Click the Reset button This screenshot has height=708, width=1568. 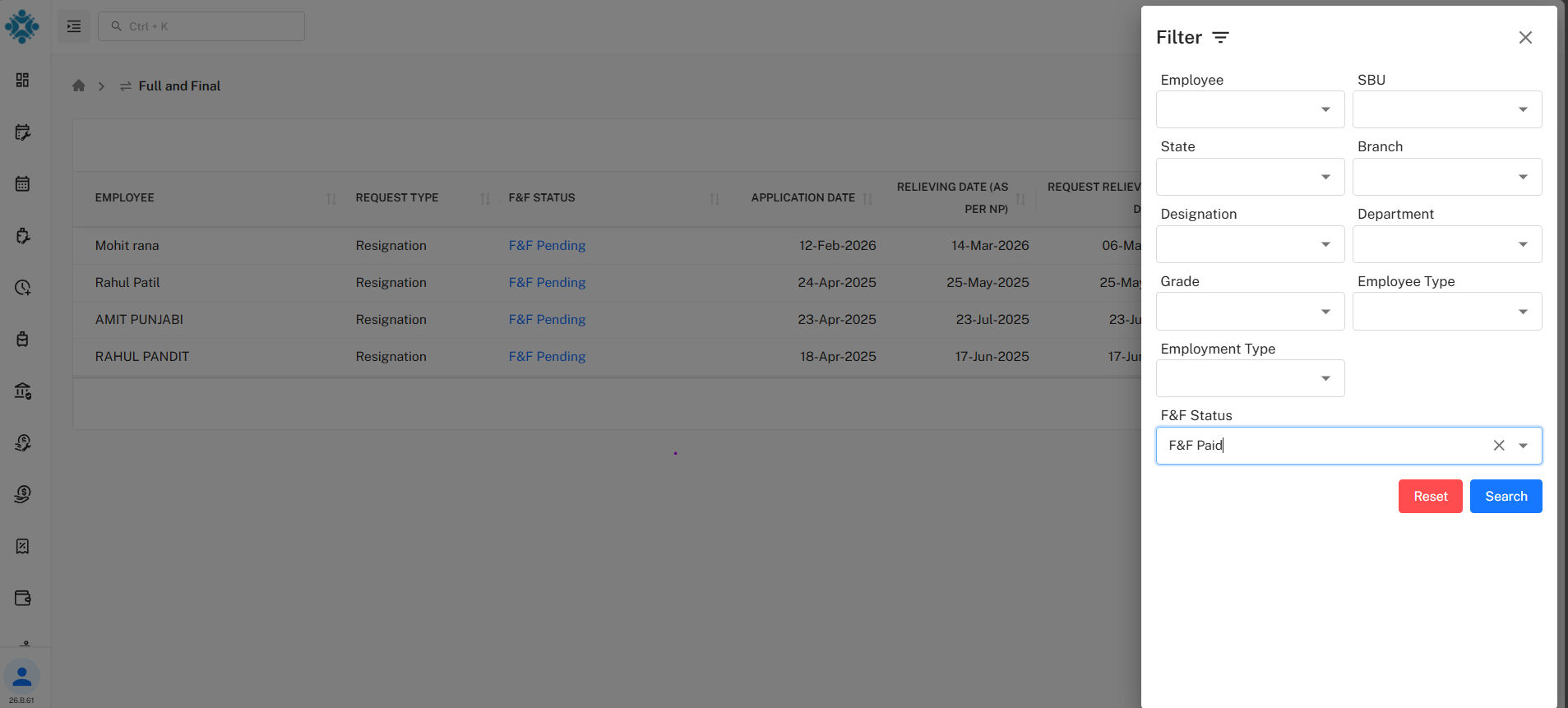point(1430,497)
